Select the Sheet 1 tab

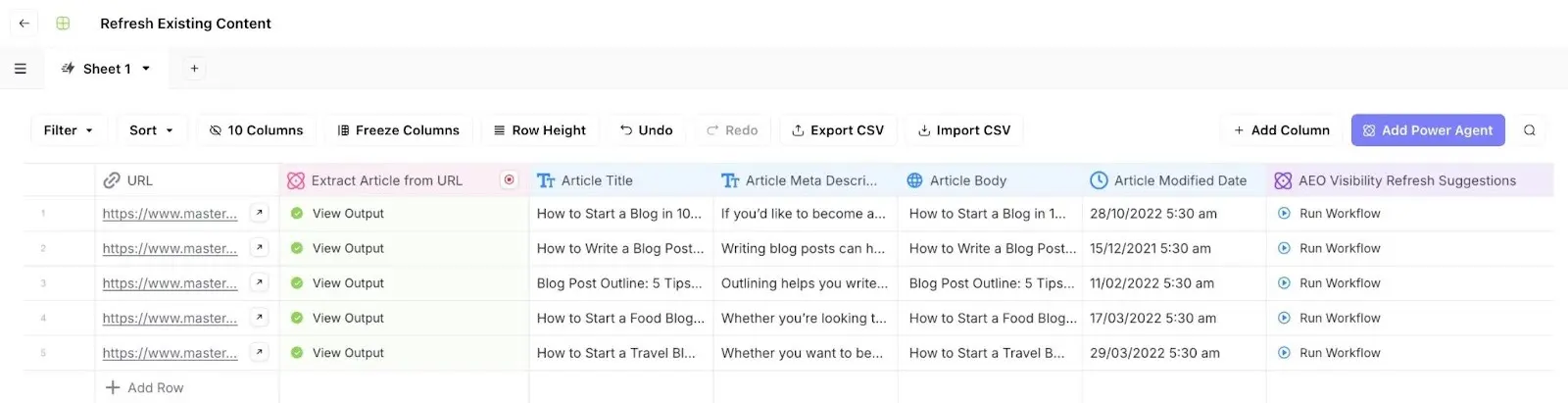(x=107, y=69)
